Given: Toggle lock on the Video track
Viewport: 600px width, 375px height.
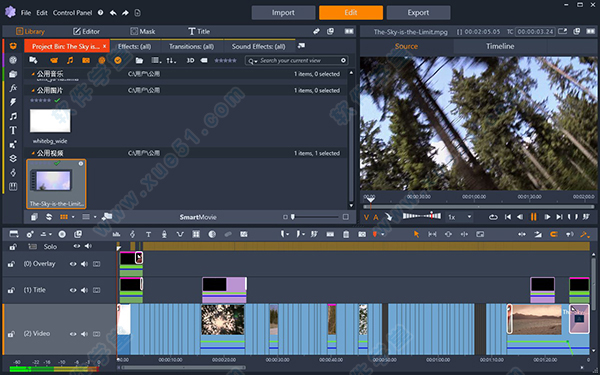Looking at the screenshot, I should point(11,334).
